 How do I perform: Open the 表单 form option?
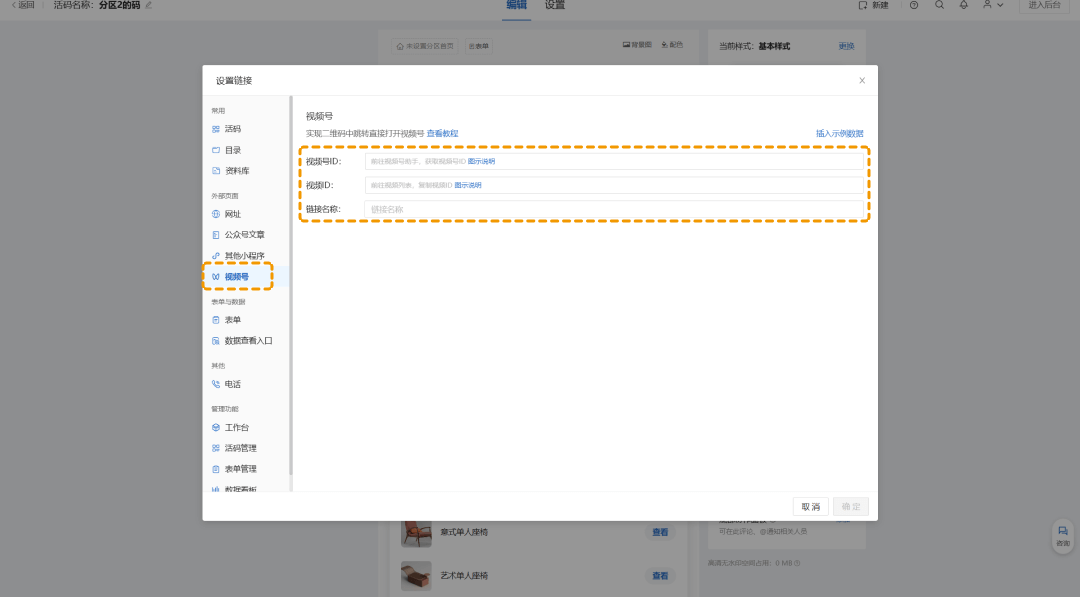[232, 320]
